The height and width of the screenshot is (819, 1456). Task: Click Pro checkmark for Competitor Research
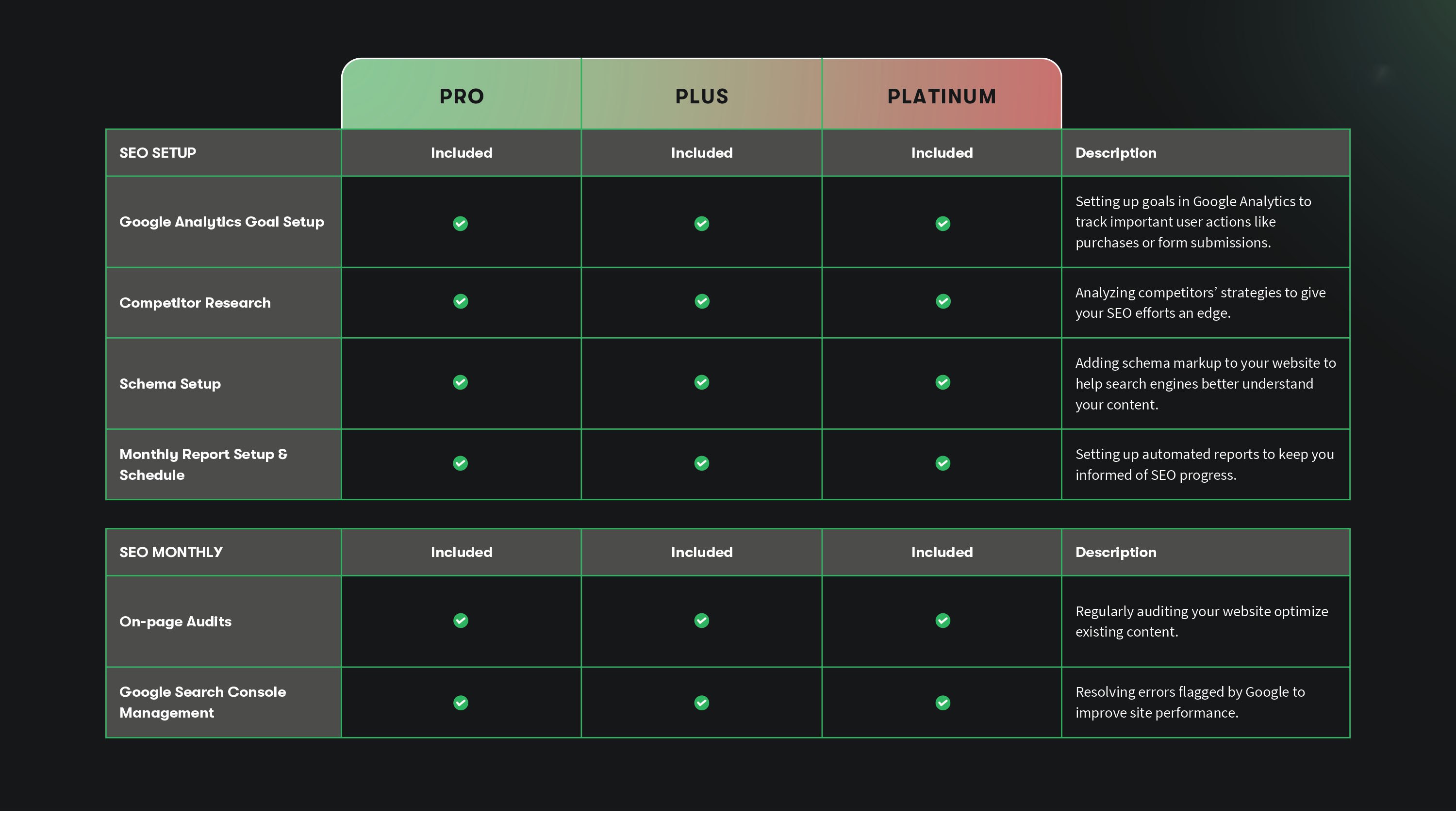(460, 301)
